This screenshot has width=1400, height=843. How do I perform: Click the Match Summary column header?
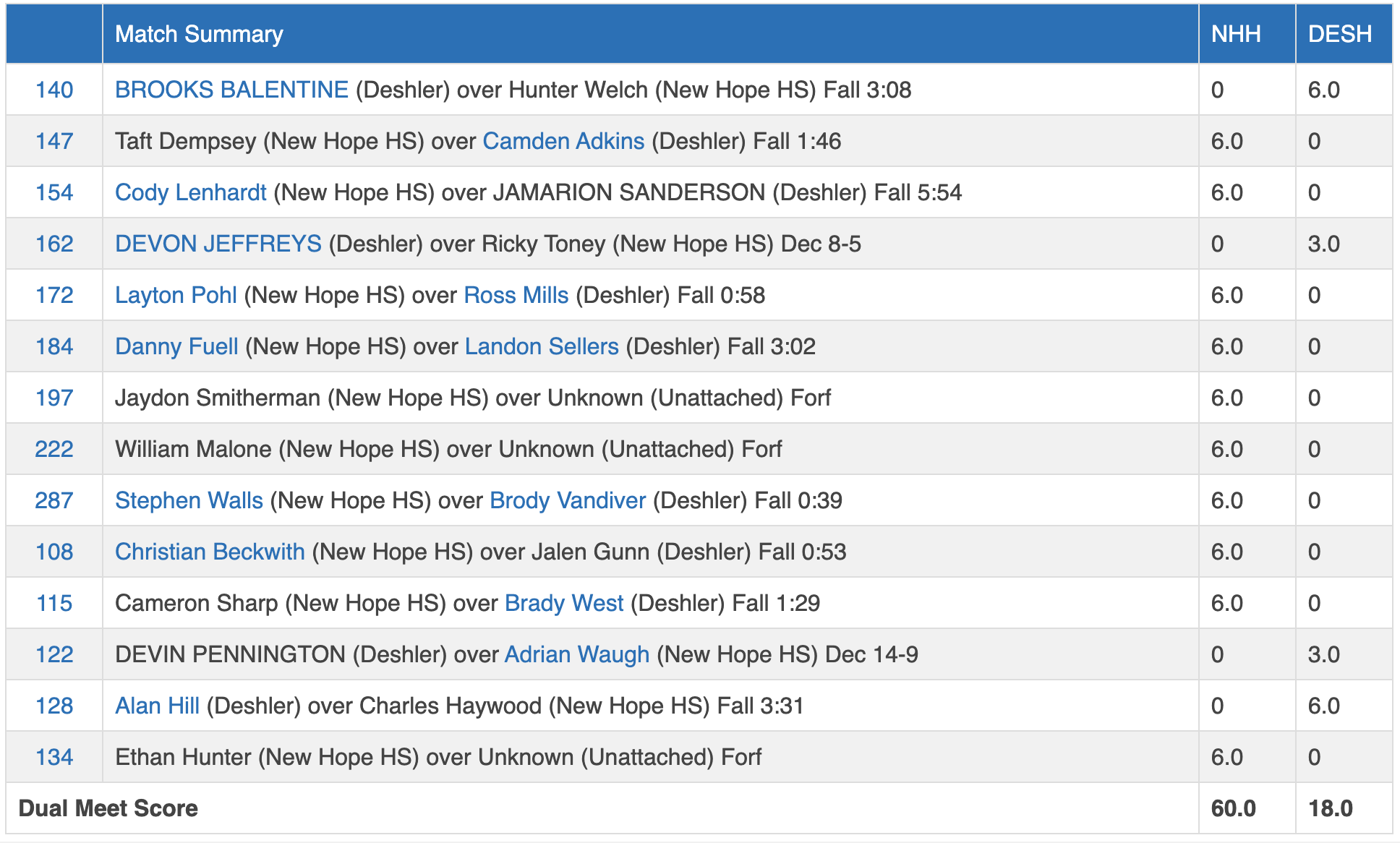point(199,34)
